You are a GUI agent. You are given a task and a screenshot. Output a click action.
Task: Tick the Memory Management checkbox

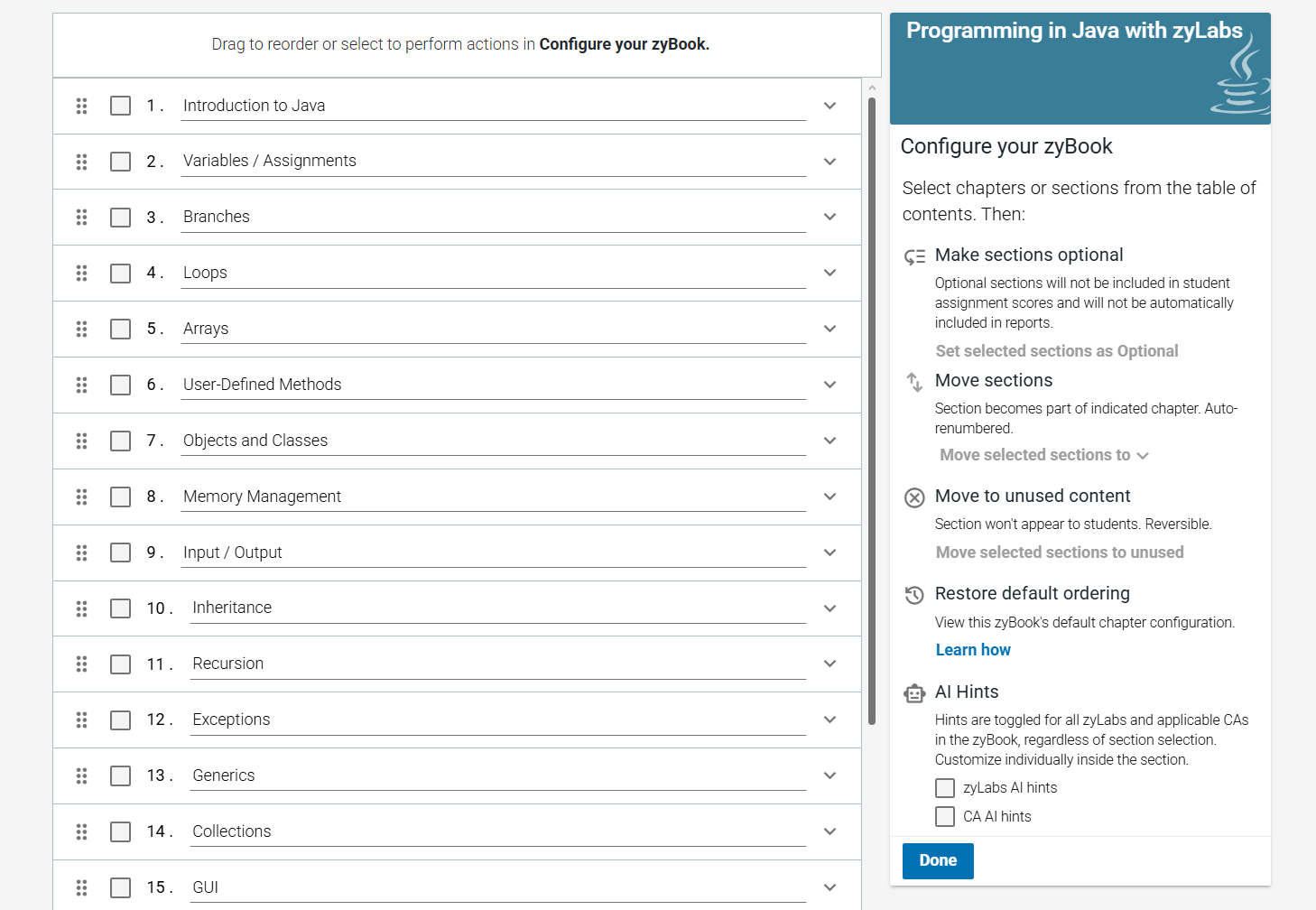120,497
